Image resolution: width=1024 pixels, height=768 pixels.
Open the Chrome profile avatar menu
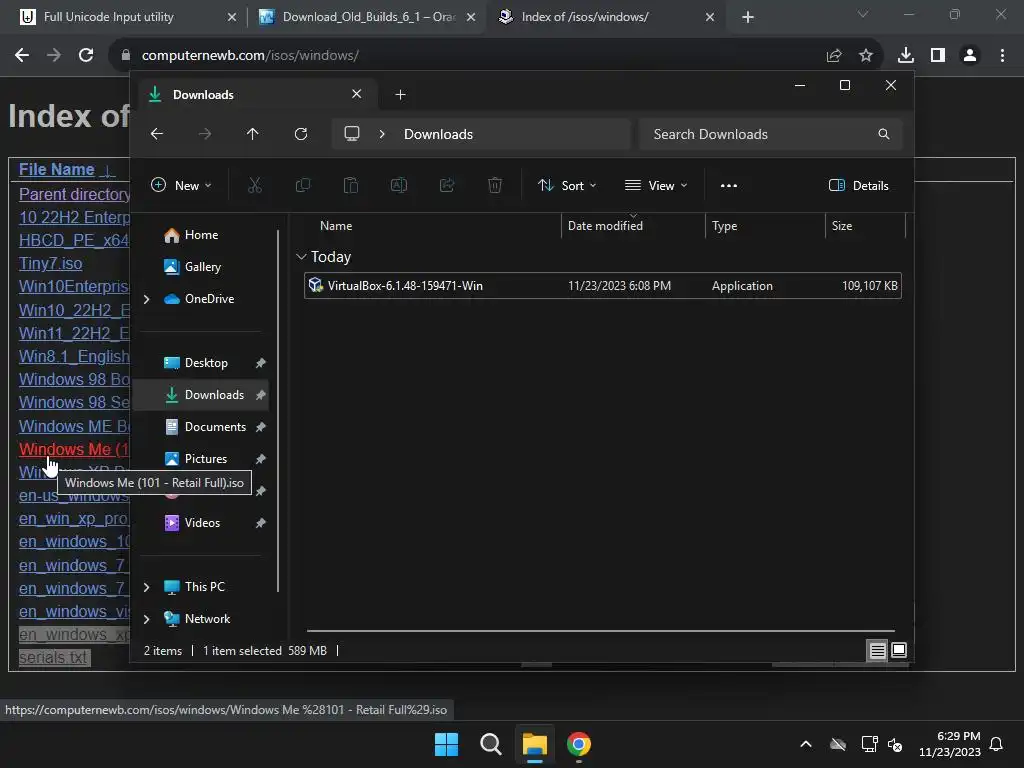click(x=970, y=56)
